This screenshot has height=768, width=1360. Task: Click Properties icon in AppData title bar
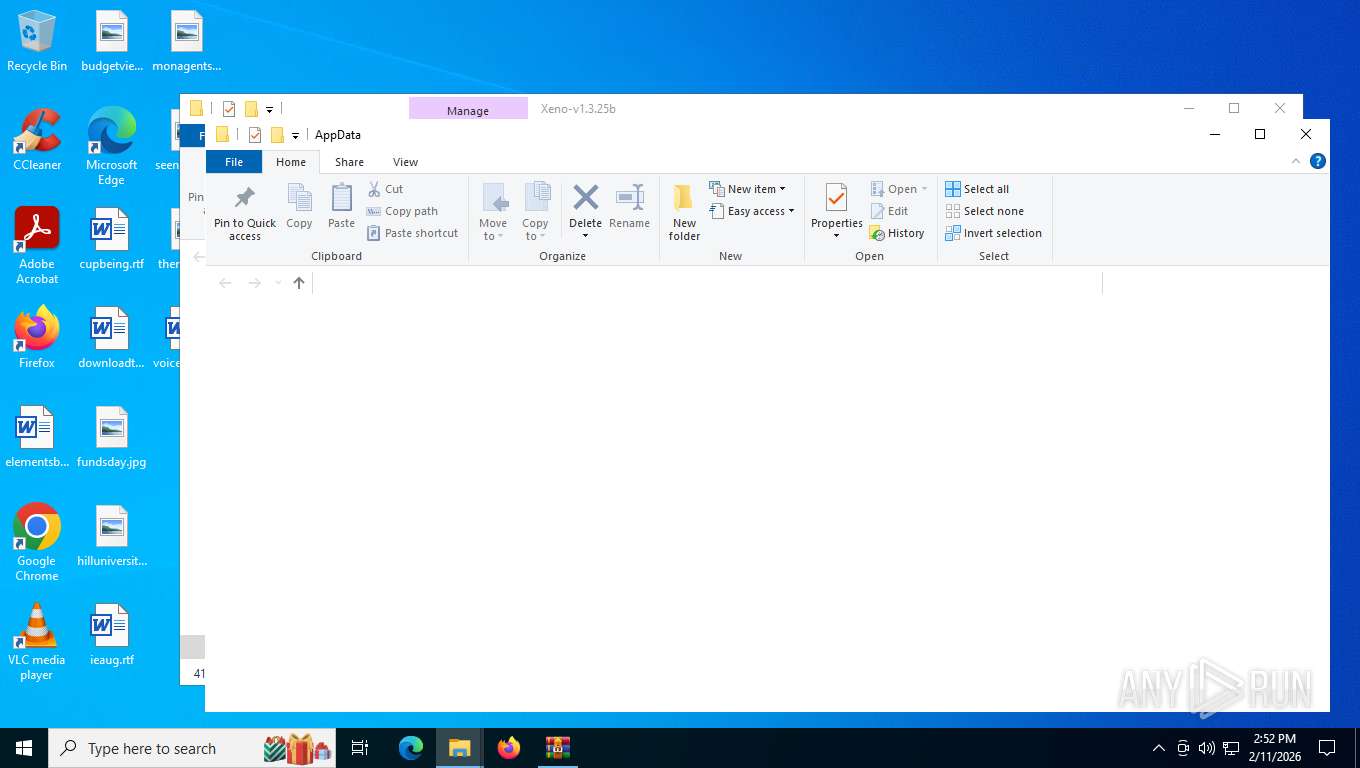[x=254, y=135]
